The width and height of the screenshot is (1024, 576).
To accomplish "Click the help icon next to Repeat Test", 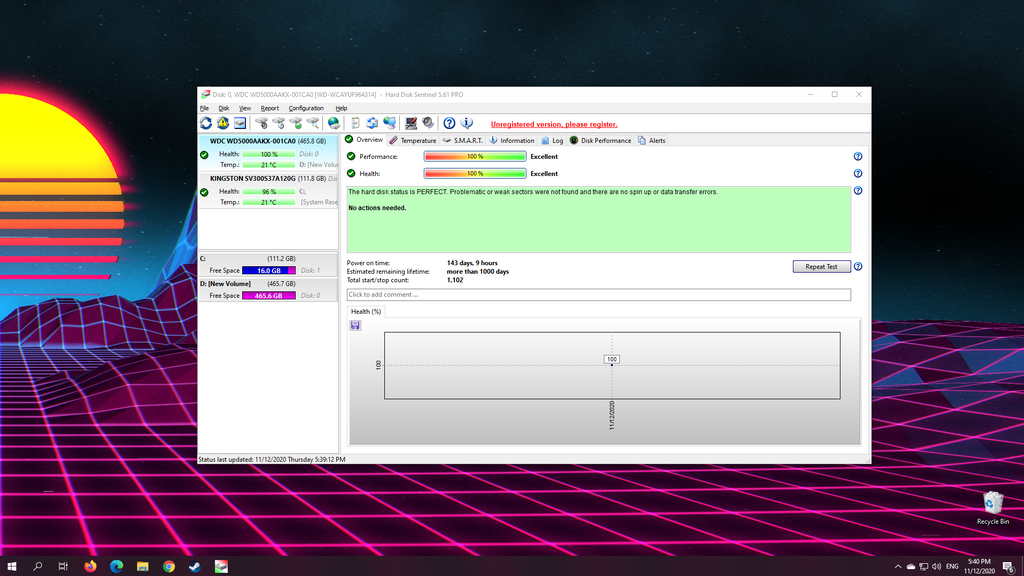I will click(x=858, y=267).
